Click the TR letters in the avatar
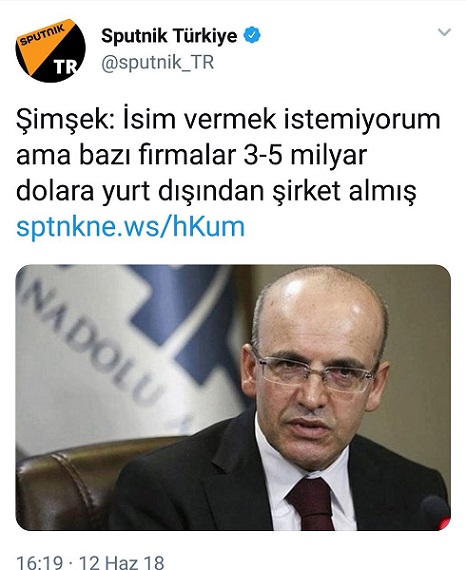The image size is (466, 570). tap(66, 66)
